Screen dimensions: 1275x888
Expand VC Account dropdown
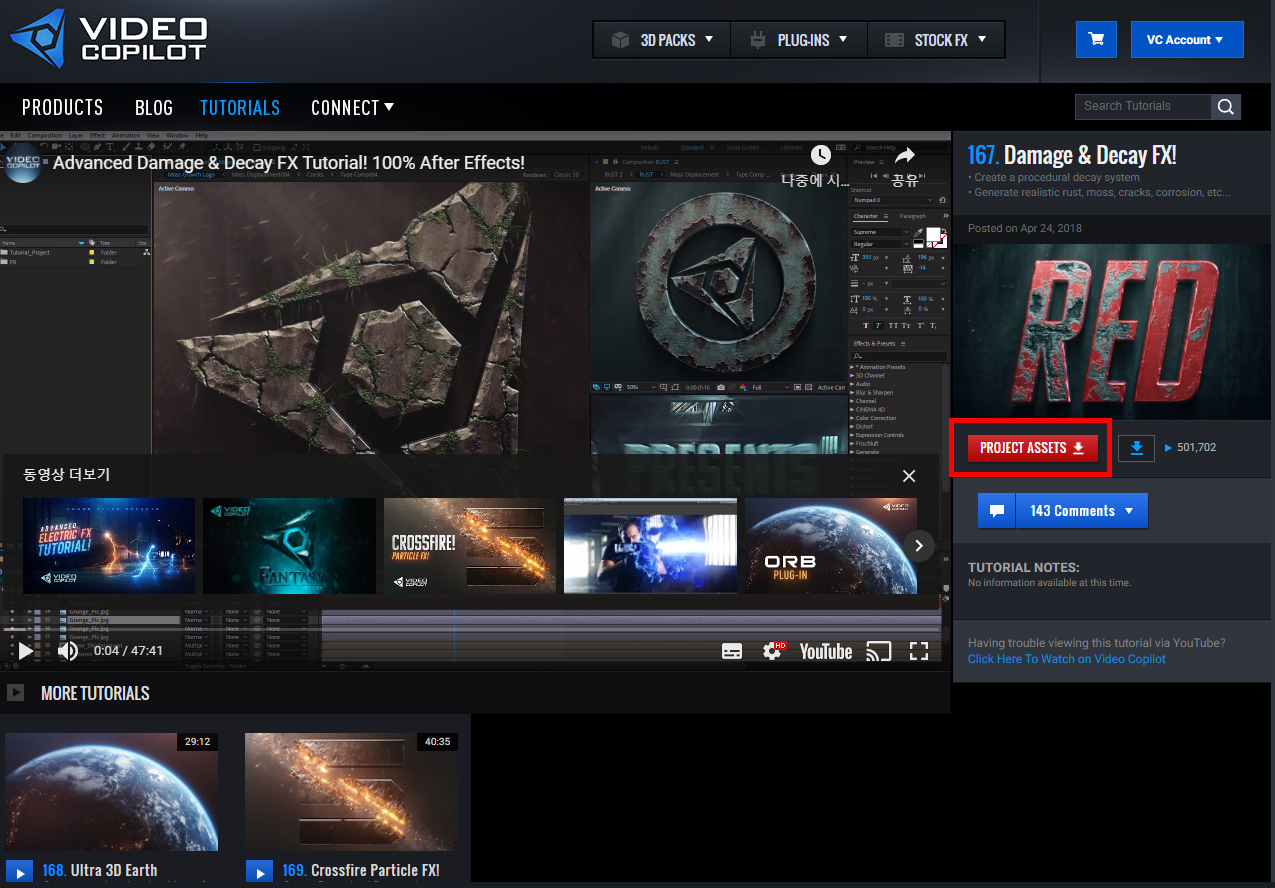coord(1187,40)
